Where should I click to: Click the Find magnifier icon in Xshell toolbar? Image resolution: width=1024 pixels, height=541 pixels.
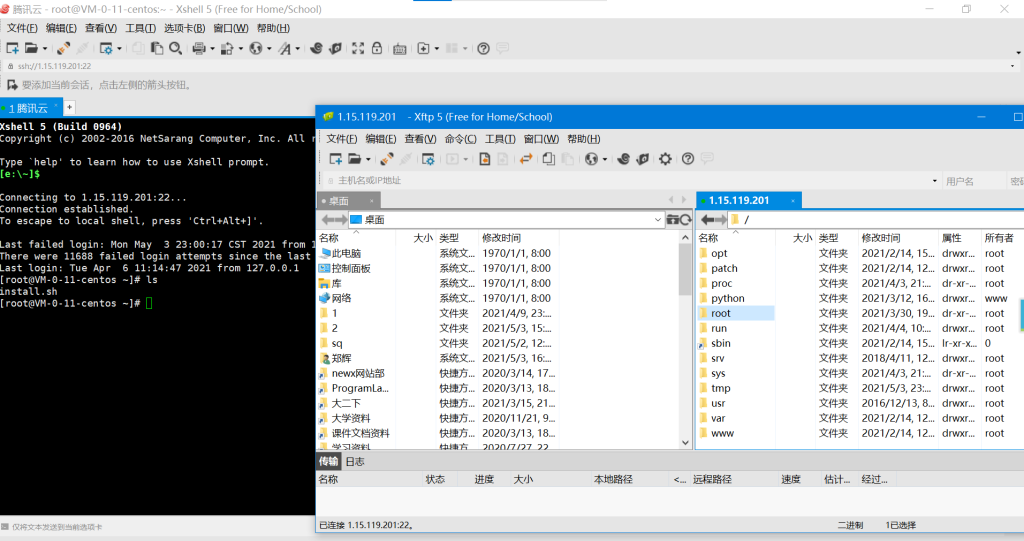[175, 48]
